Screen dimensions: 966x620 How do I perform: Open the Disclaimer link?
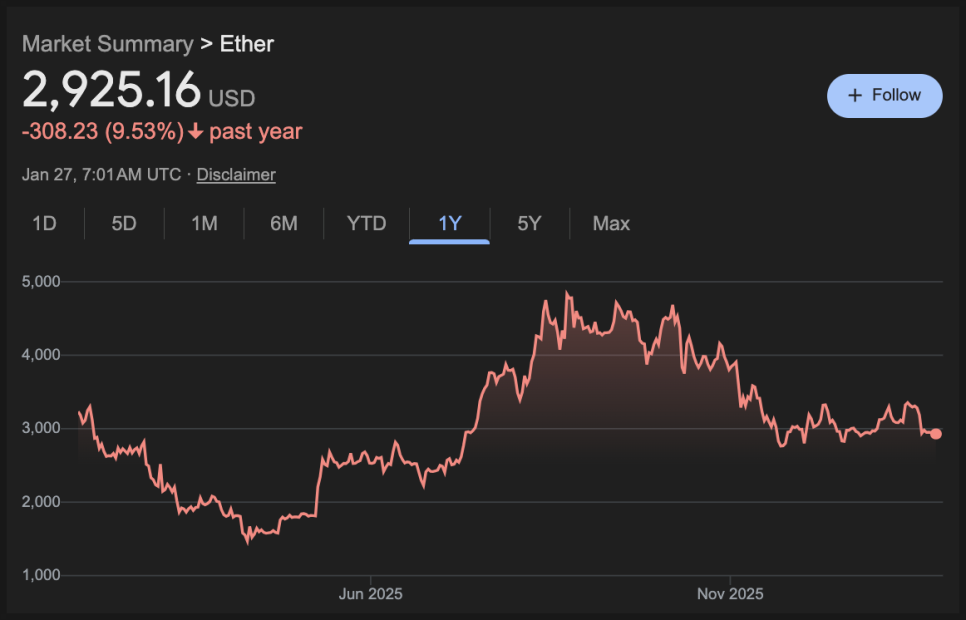[x=236, y=174]
